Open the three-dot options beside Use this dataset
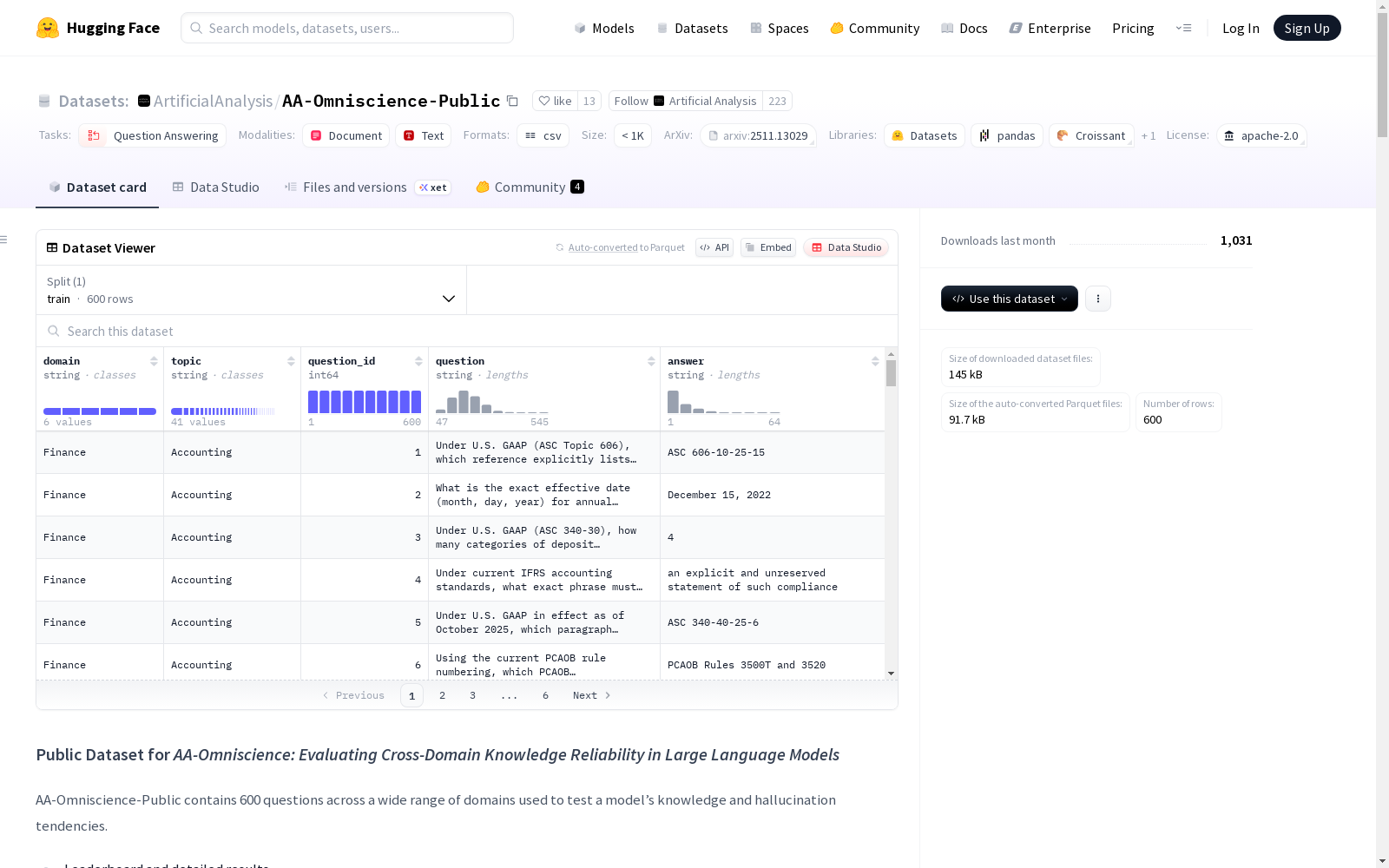1389x868 pixels. 1098,299
